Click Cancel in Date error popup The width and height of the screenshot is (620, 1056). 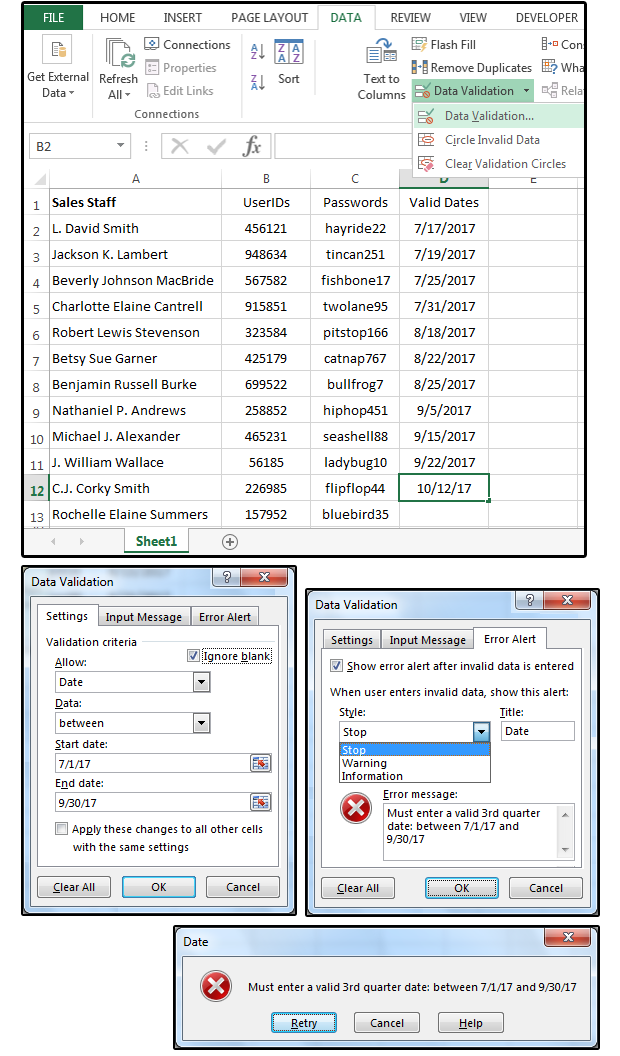tap(387, 1022)
